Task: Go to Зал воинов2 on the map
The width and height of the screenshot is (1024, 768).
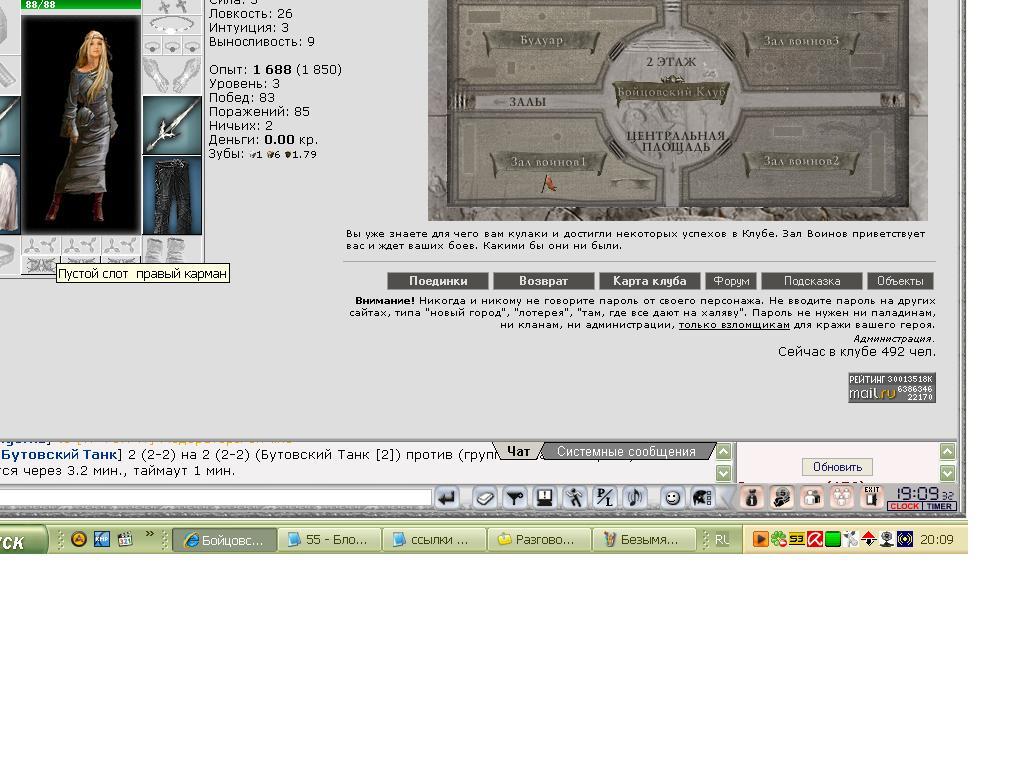Action: [x=801, y=161]
